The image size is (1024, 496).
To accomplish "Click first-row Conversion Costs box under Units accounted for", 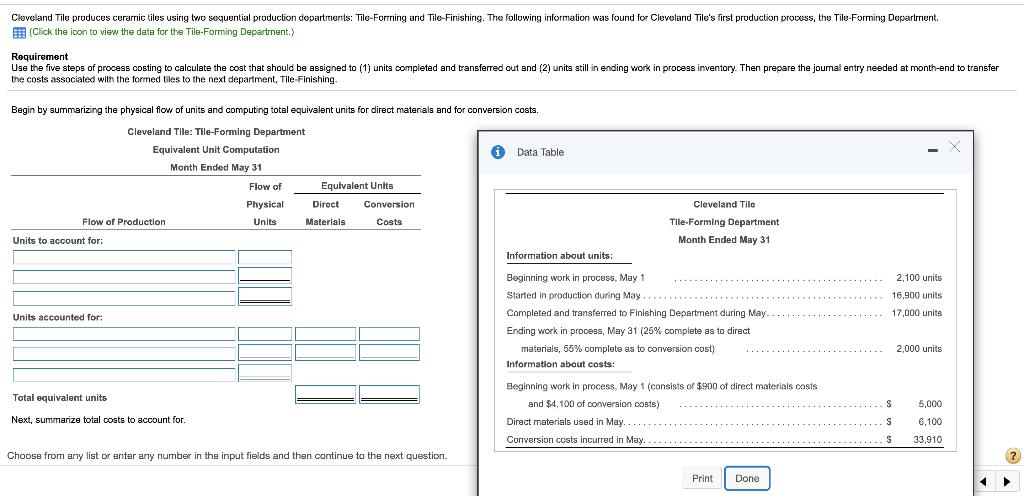I will click(389, 334).
